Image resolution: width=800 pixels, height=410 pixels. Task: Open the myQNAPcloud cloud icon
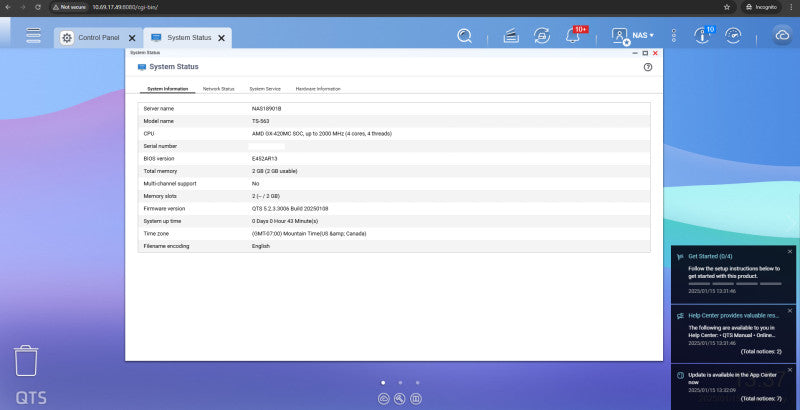[782, 36]
